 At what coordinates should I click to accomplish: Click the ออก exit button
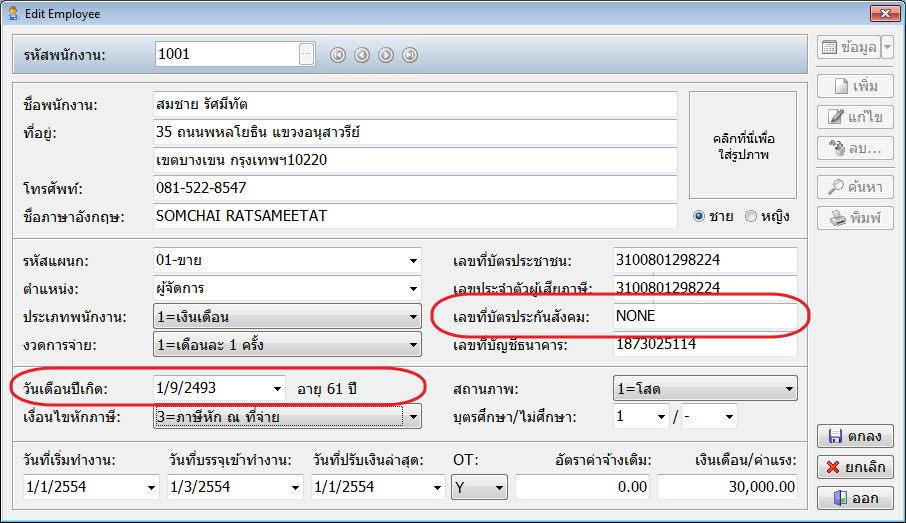[855, 497]
